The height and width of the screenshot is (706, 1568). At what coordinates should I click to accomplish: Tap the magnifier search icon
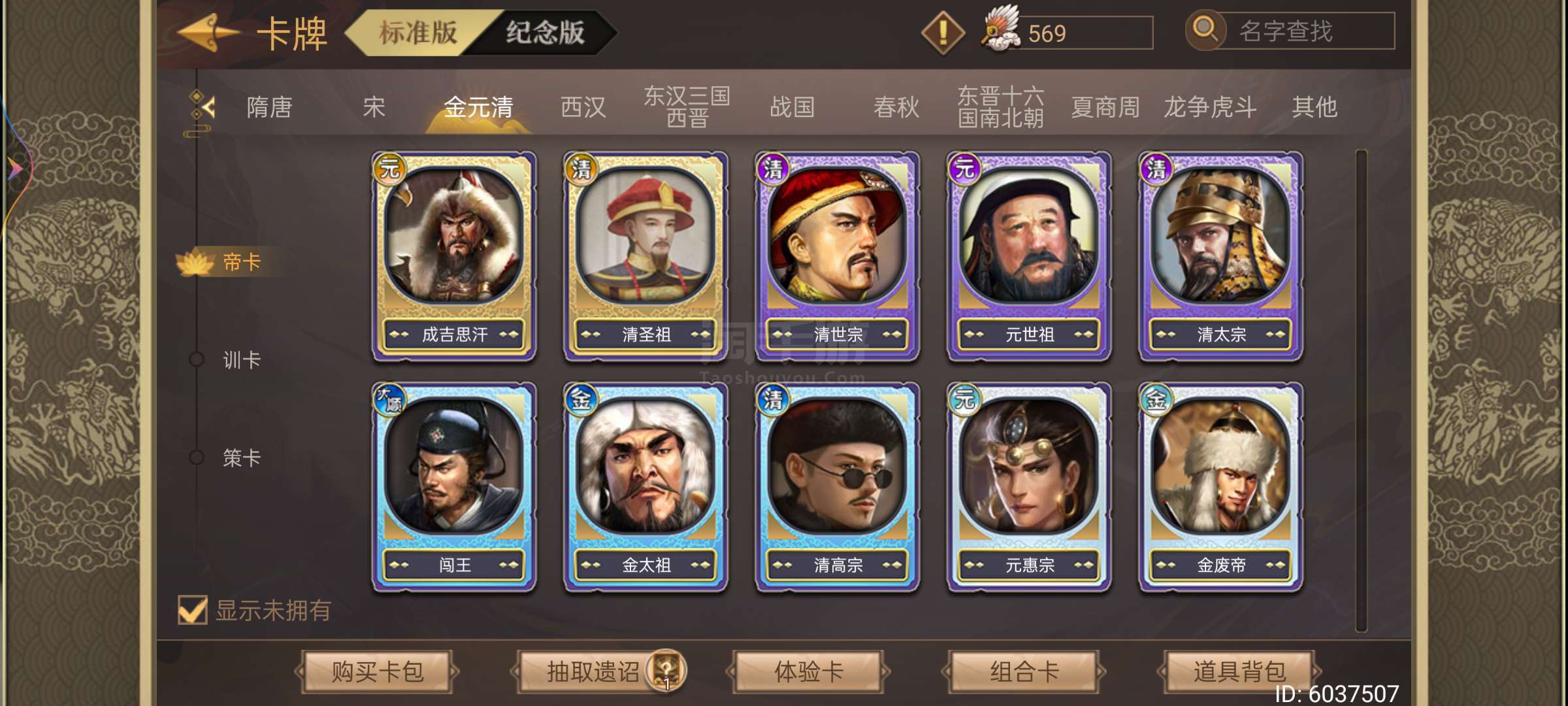pyautogui.click(x=1205, y=30)
